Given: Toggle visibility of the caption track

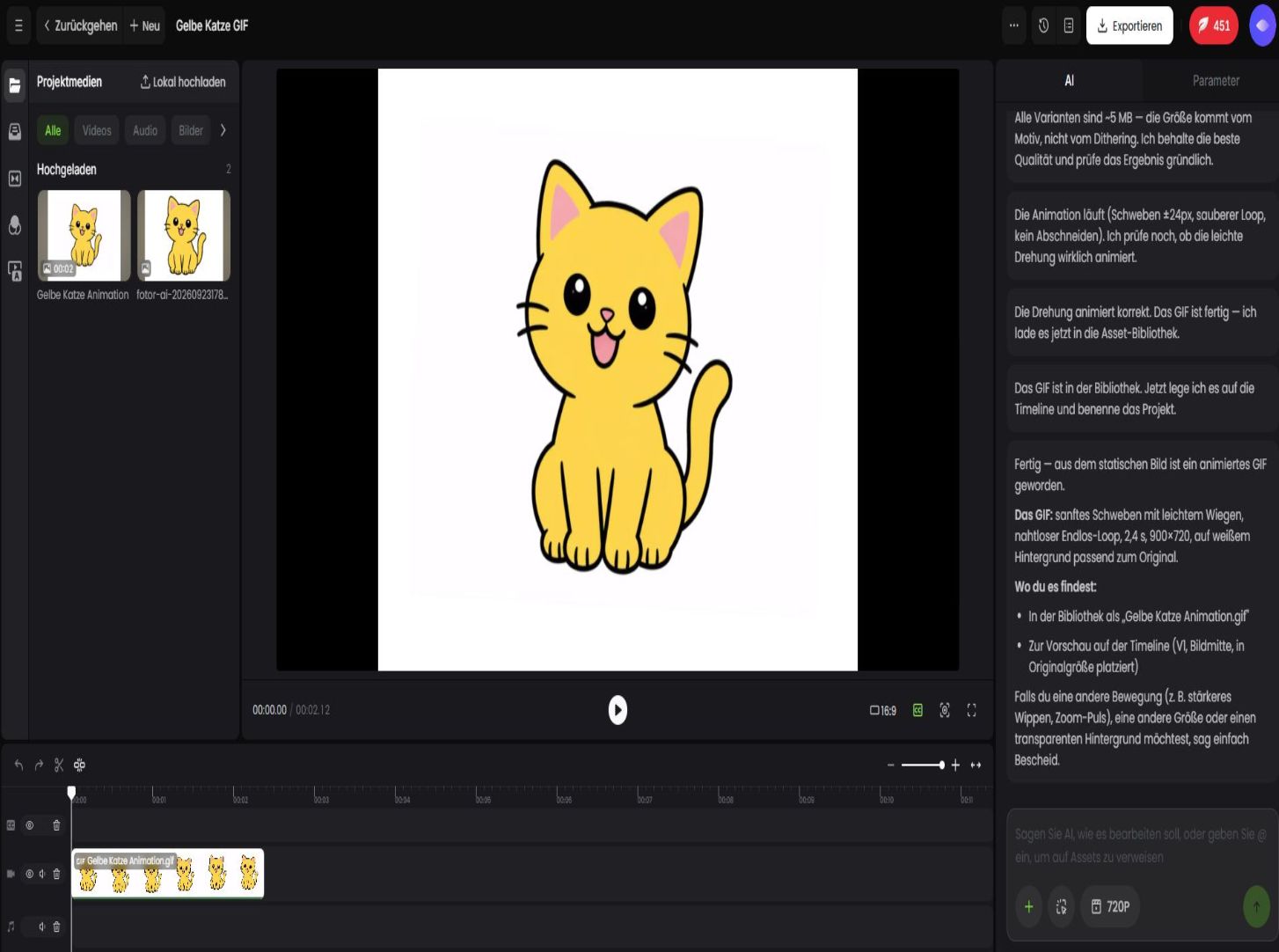Looking at the screenshot, I should click(x=30, y=825).
